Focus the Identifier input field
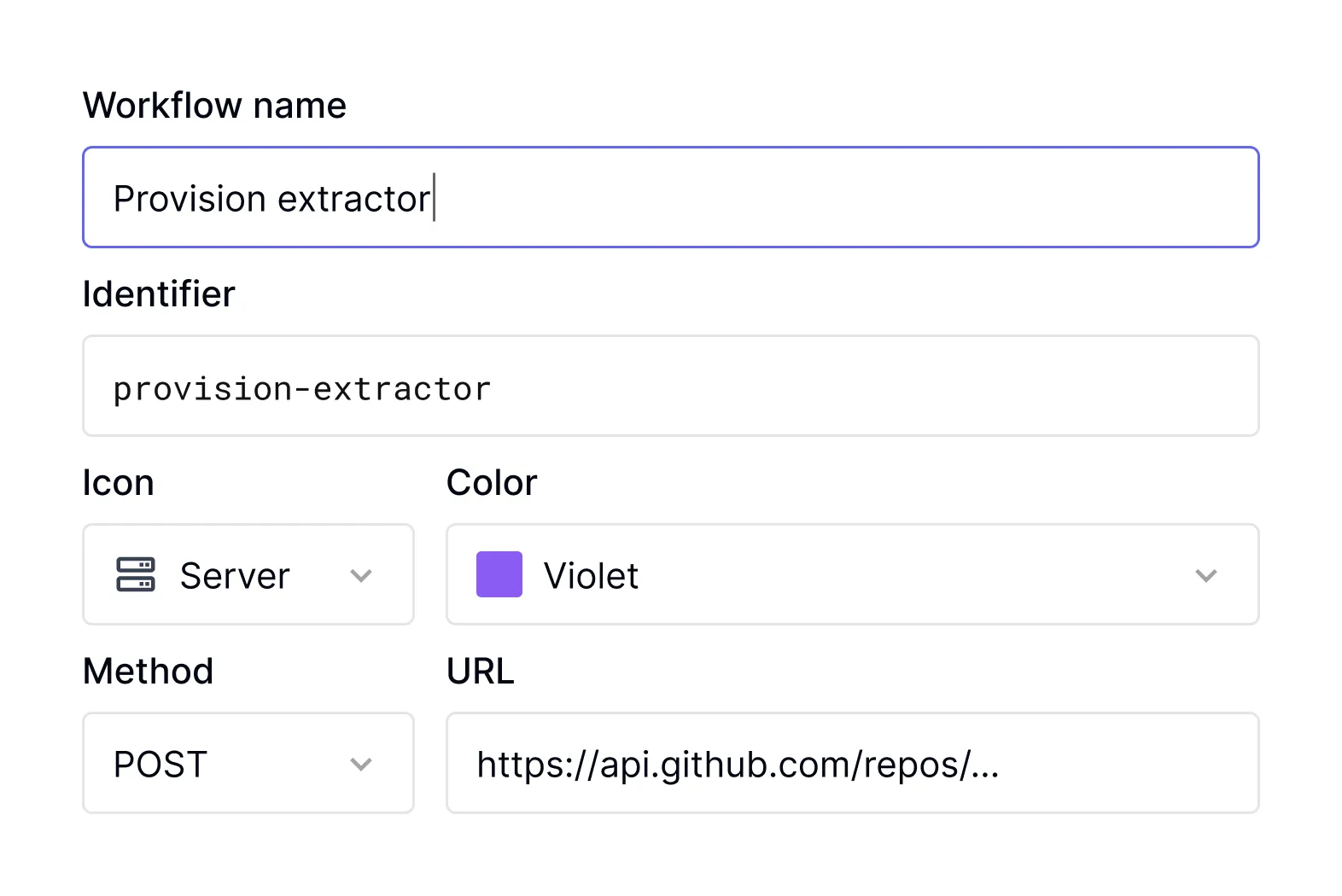The image size is (1342, 896). [671, 386]
